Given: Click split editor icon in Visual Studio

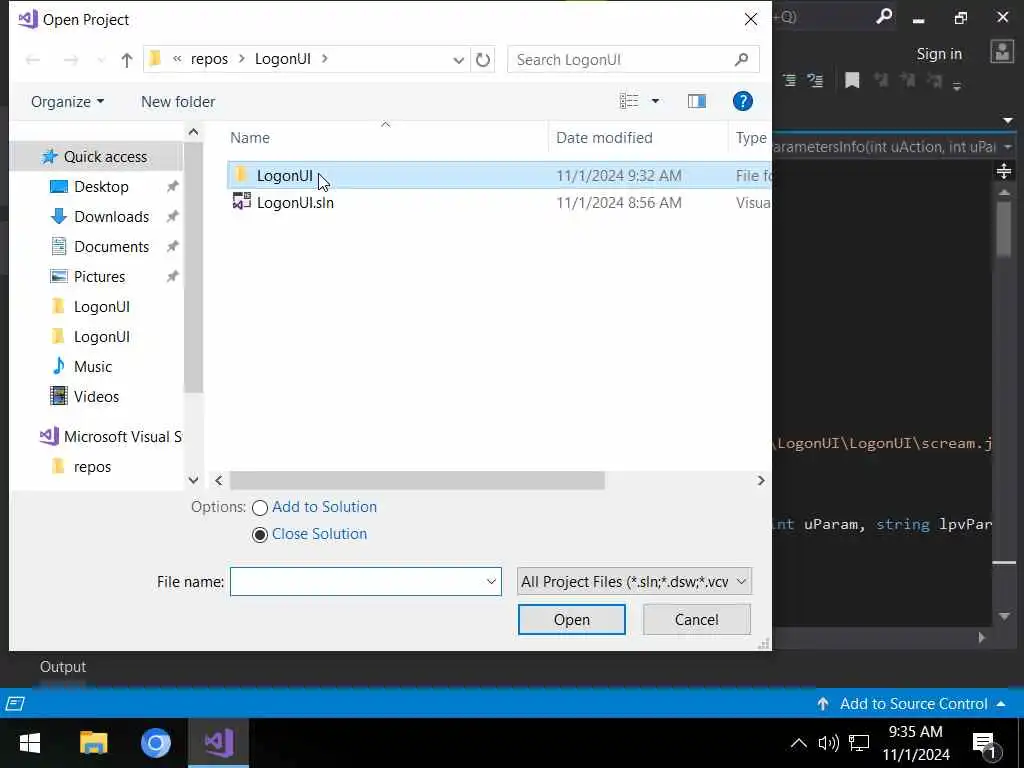Looking at the screenshot, I should [1004, 171].
